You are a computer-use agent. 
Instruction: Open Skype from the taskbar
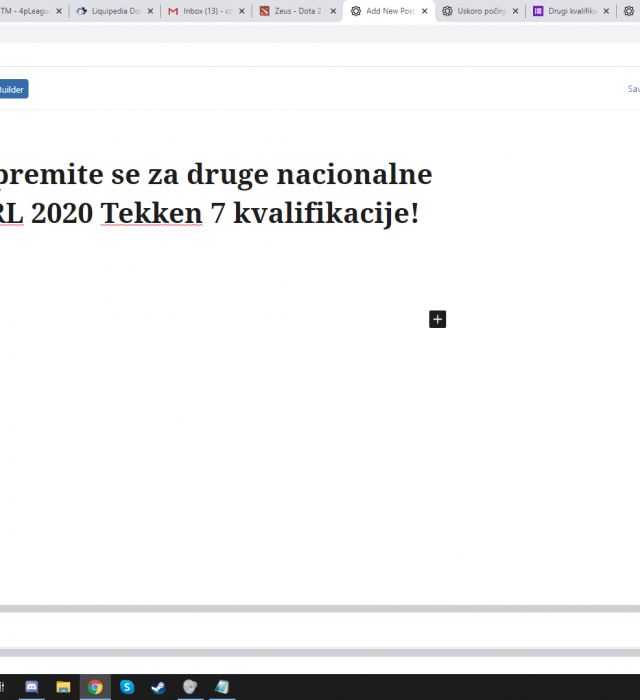(127, 687)
